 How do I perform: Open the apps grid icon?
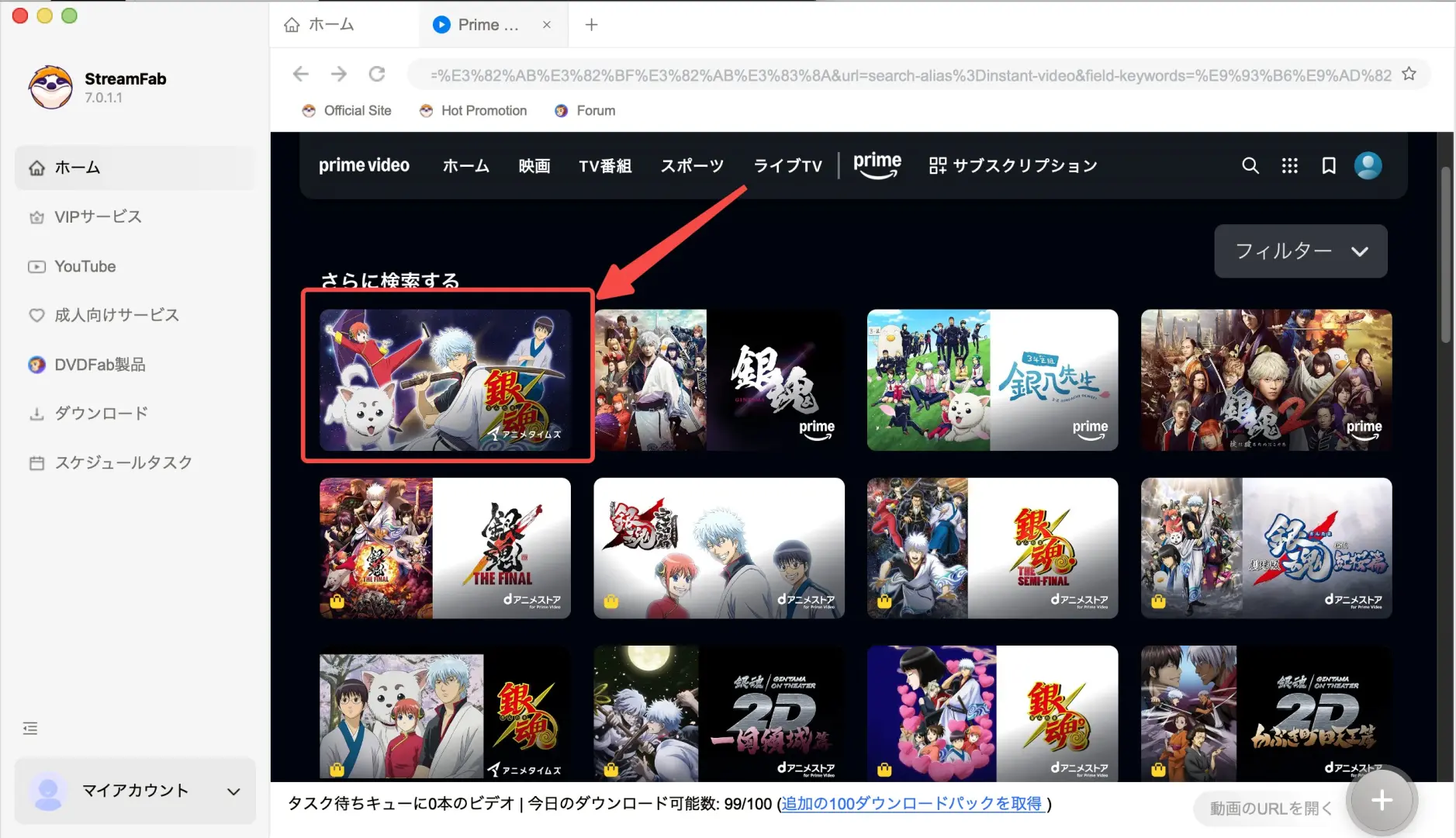point(1289,165)
